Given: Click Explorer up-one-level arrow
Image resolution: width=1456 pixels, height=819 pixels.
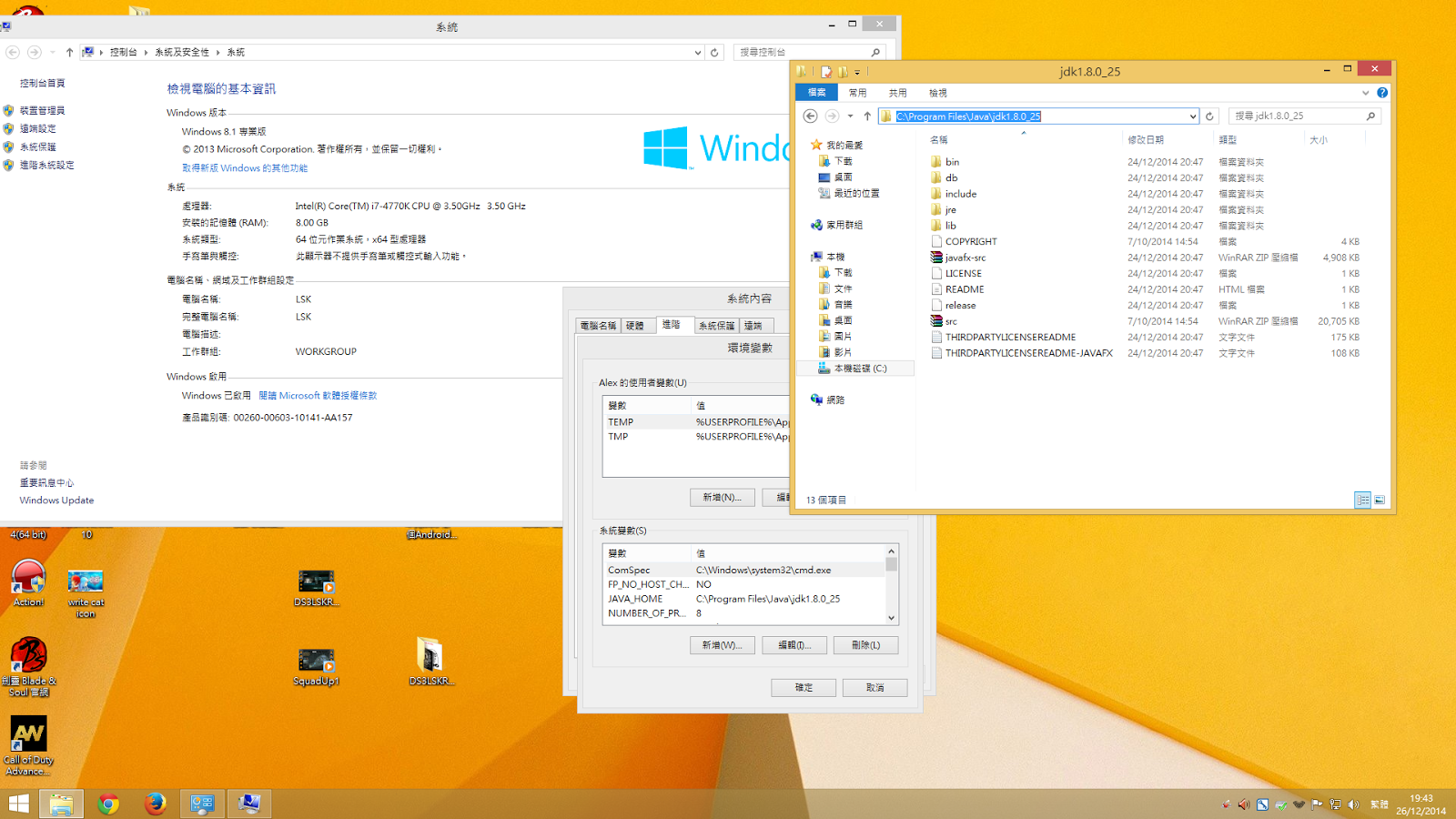Looking at the screenshot, I should [x=867, y=116].
